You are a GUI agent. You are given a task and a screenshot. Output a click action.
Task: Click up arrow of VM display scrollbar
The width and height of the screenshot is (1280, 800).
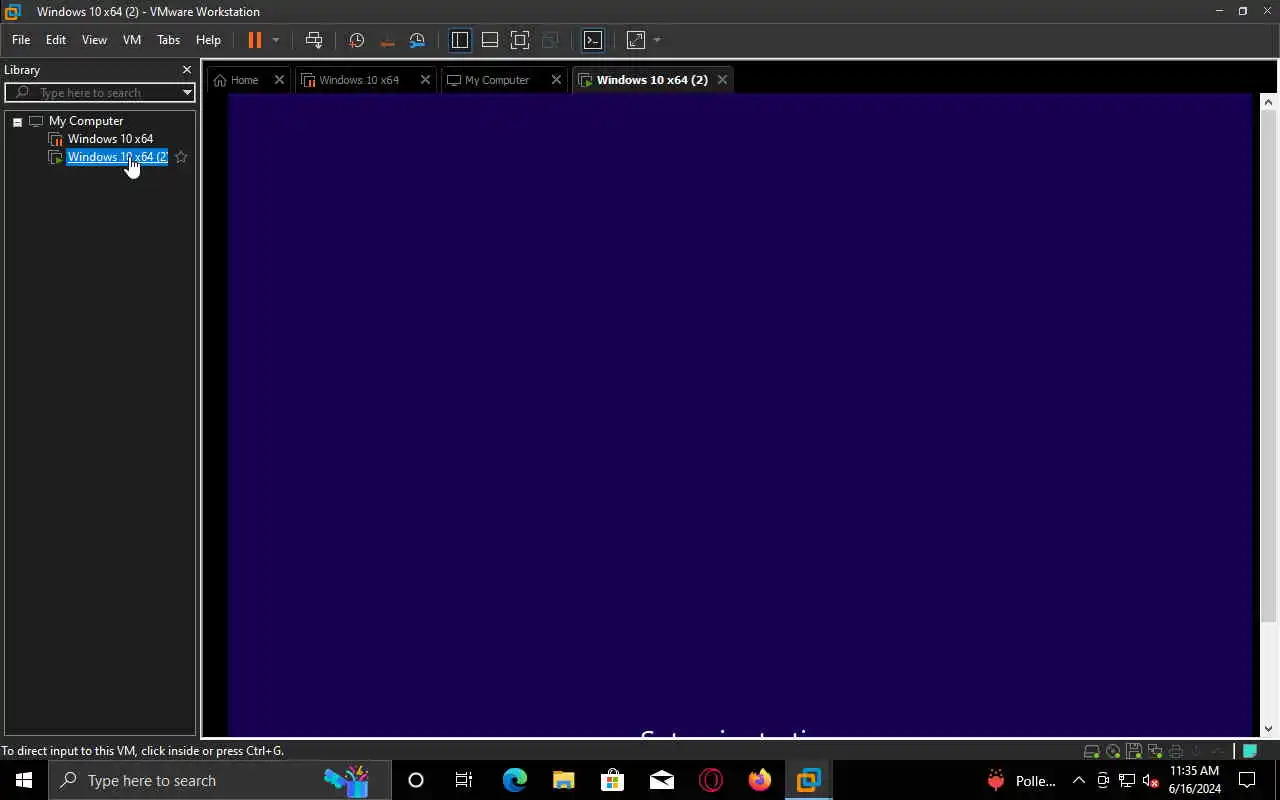click(1268, 101)
